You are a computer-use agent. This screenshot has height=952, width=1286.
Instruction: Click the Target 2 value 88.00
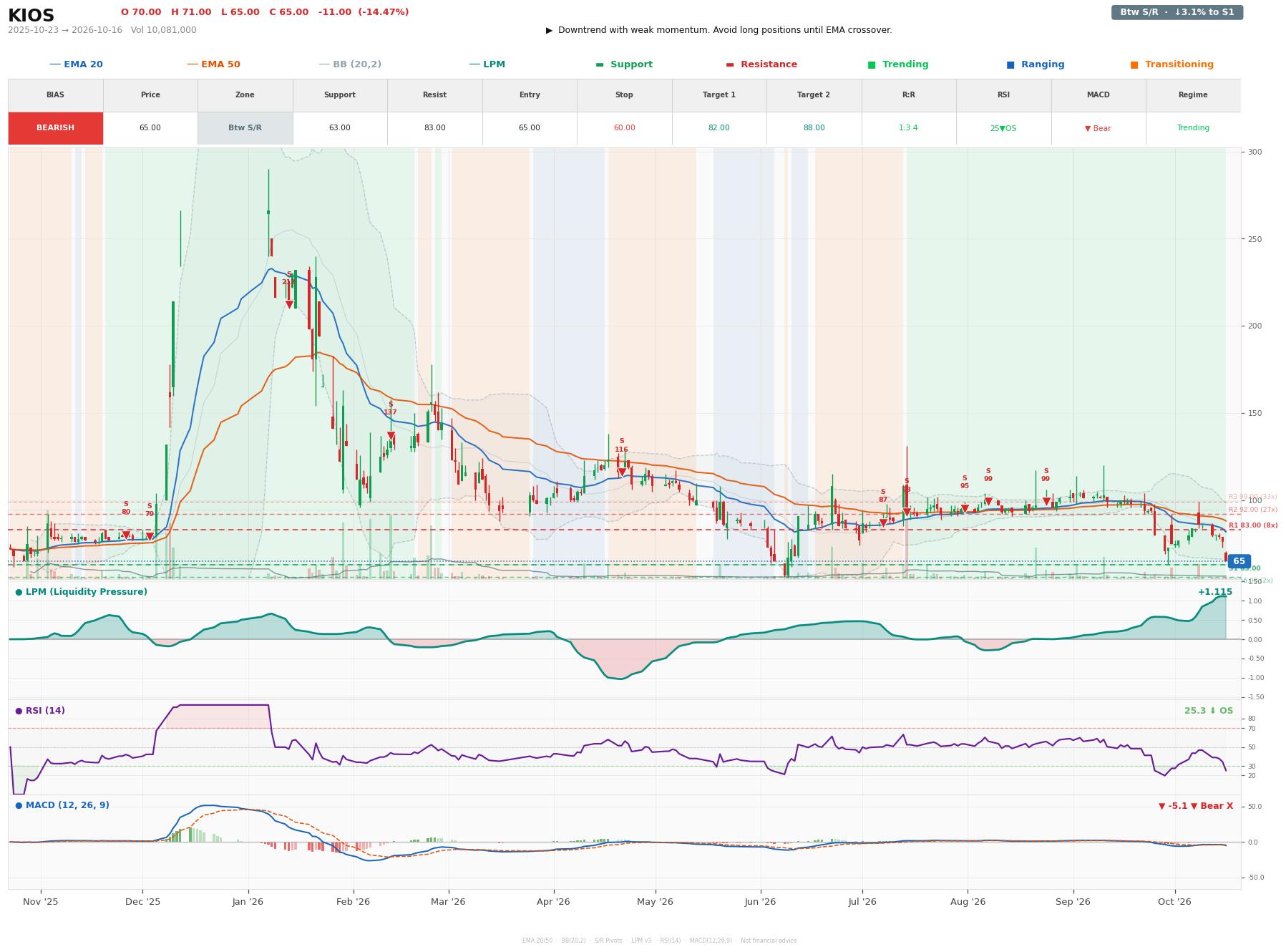814,128
